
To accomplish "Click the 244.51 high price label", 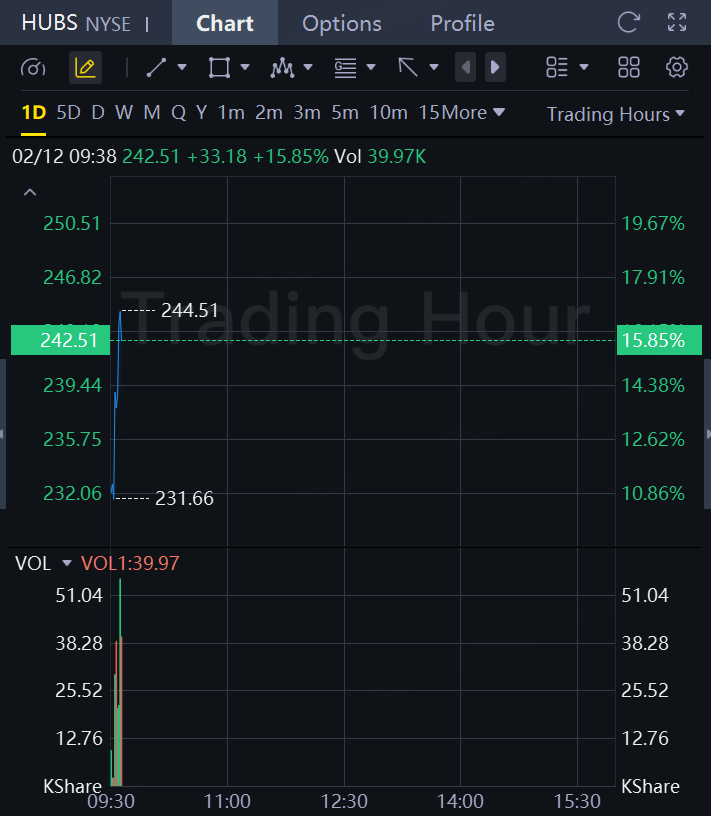I will [189, 310].
